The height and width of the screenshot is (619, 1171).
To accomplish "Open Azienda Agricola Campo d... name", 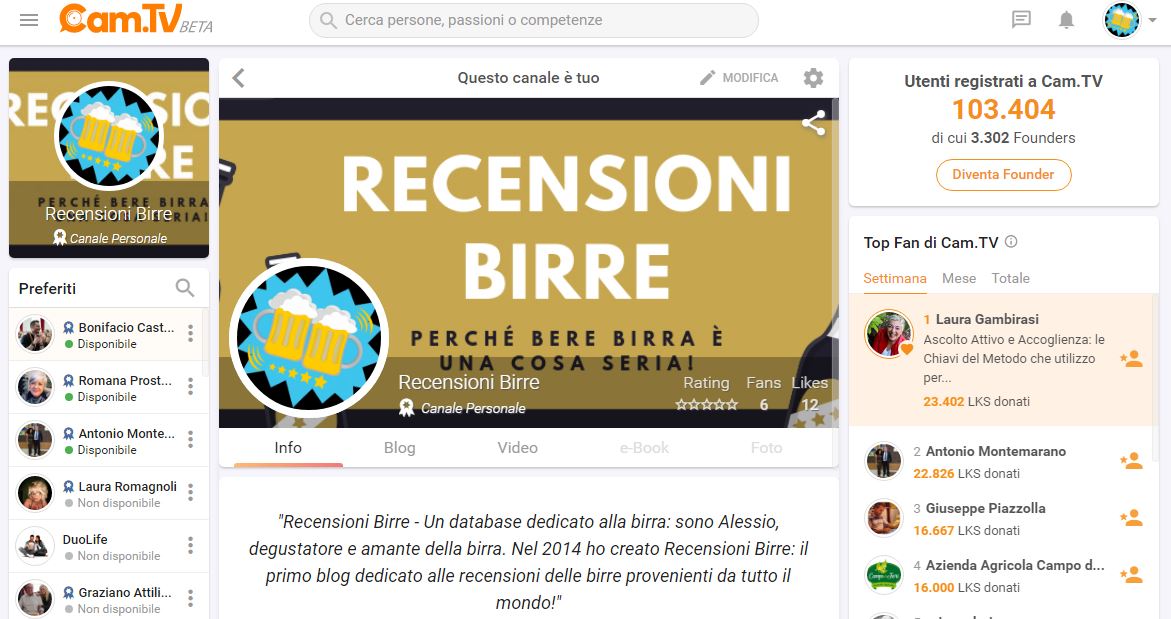I will click(1015, 565).
